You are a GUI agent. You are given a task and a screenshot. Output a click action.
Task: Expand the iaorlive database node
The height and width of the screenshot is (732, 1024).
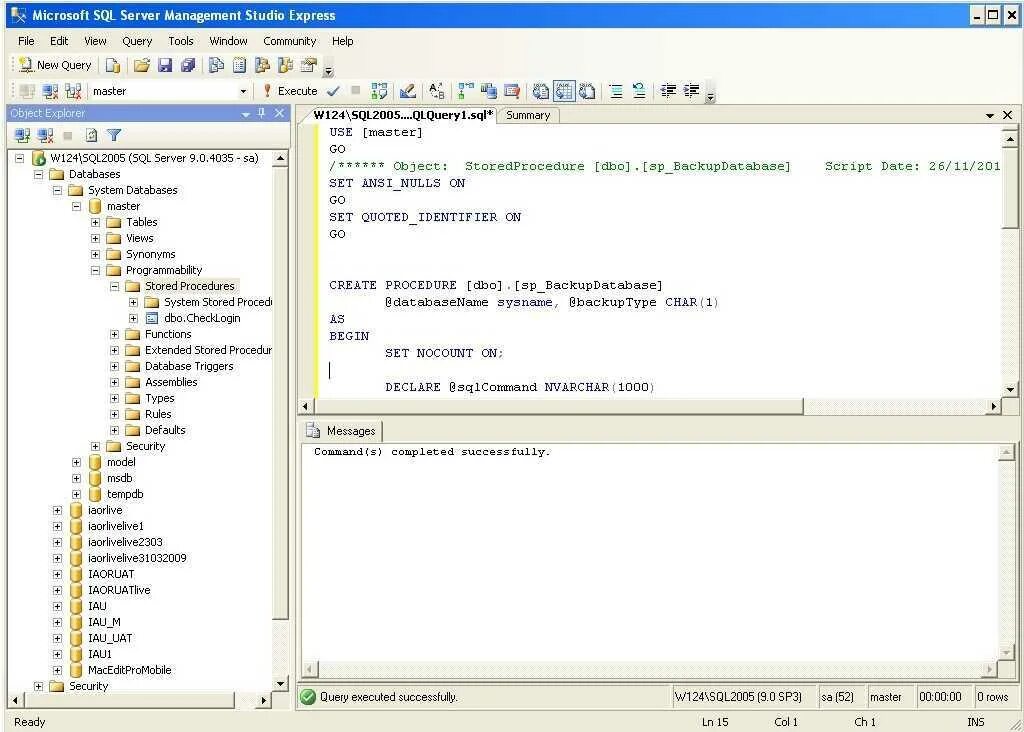coord(57,511)
